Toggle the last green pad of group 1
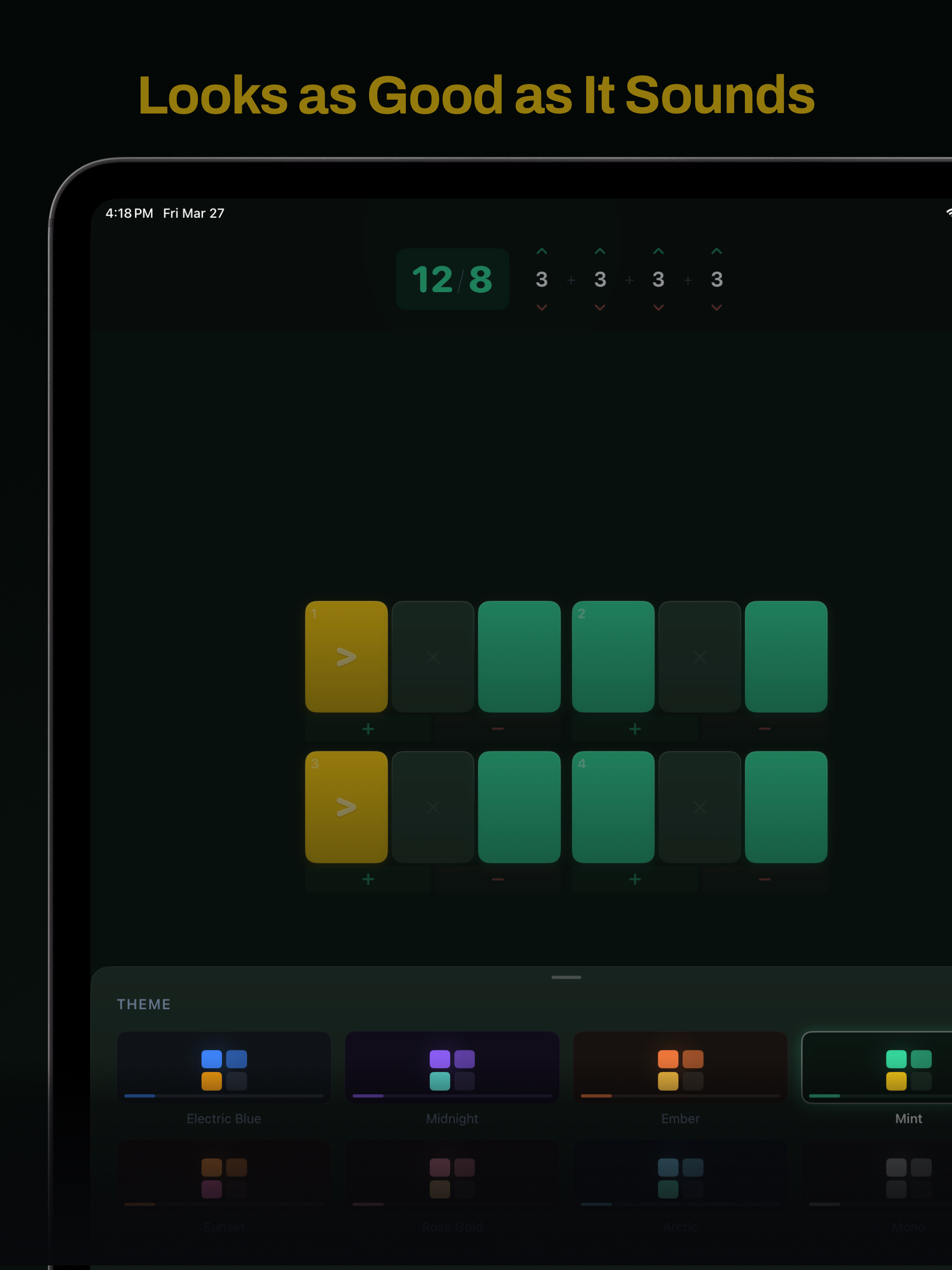This screenshot has height=1270, width=952. tap(519, 656)
